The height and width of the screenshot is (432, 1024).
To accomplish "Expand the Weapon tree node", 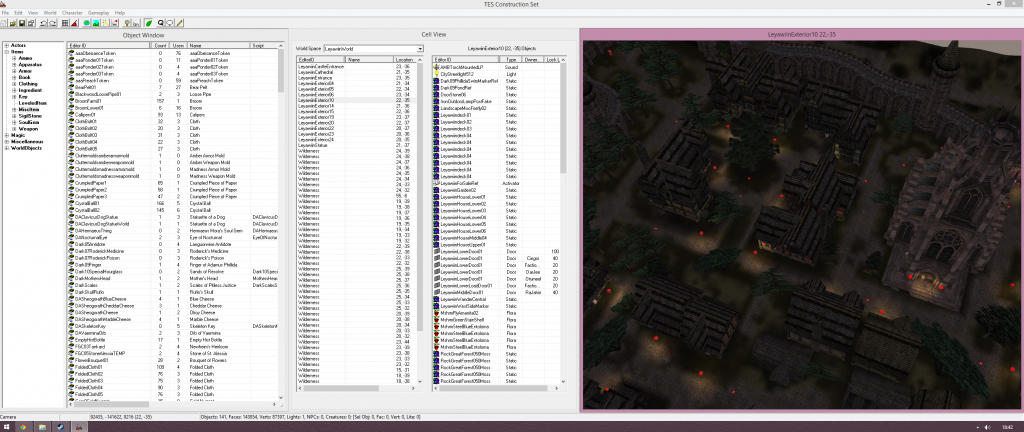I will (14, 129).
